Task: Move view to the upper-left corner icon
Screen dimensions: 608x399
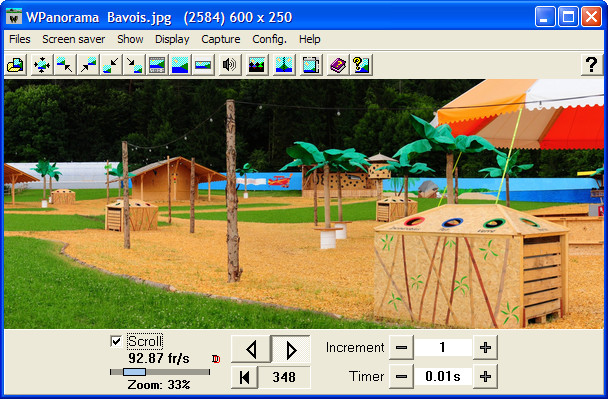Action: click(x=64, y=65)
